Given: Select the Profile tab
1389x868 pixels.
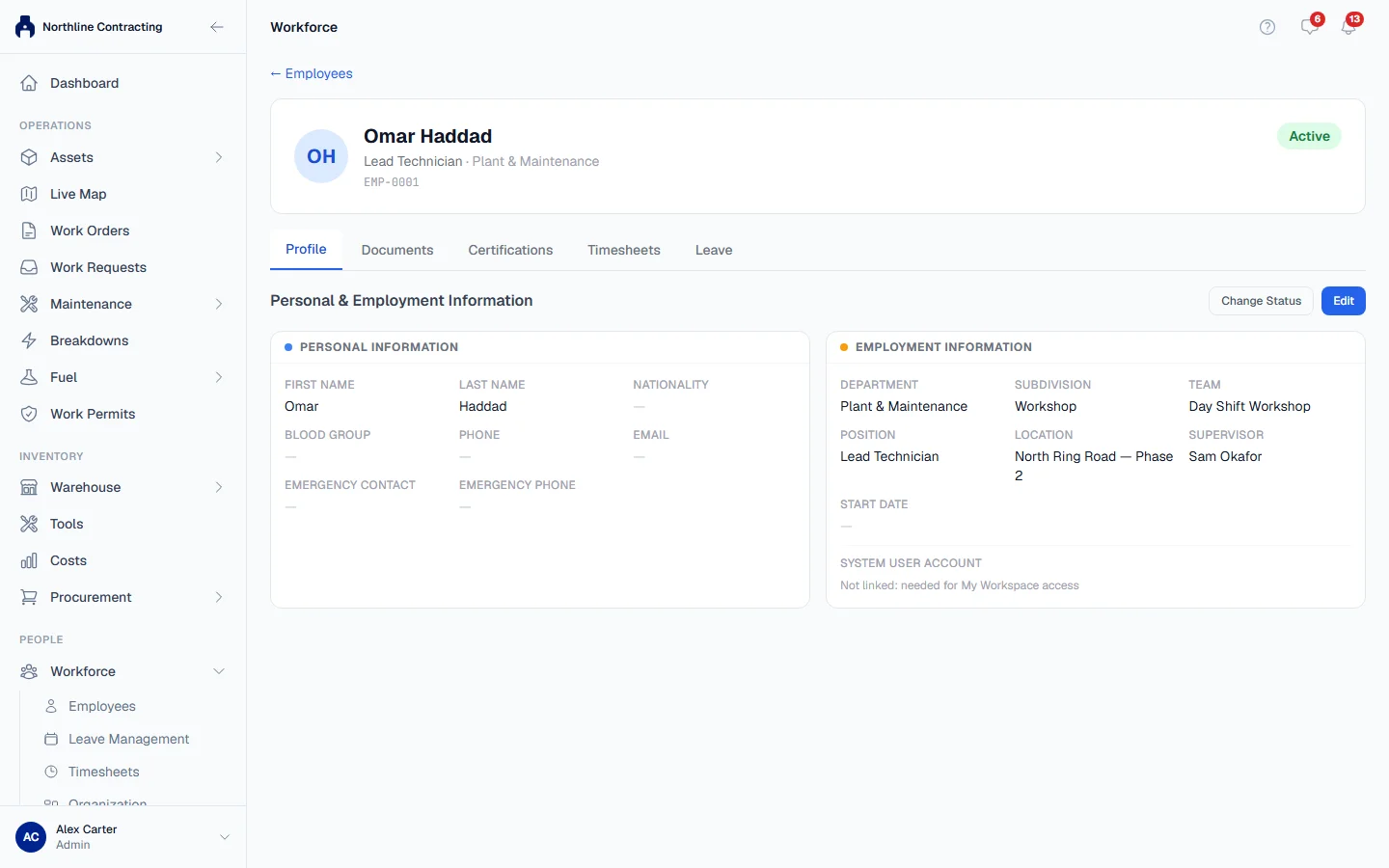Looking at the screenshot, I should pyautogui.click(x=306, y=249).
